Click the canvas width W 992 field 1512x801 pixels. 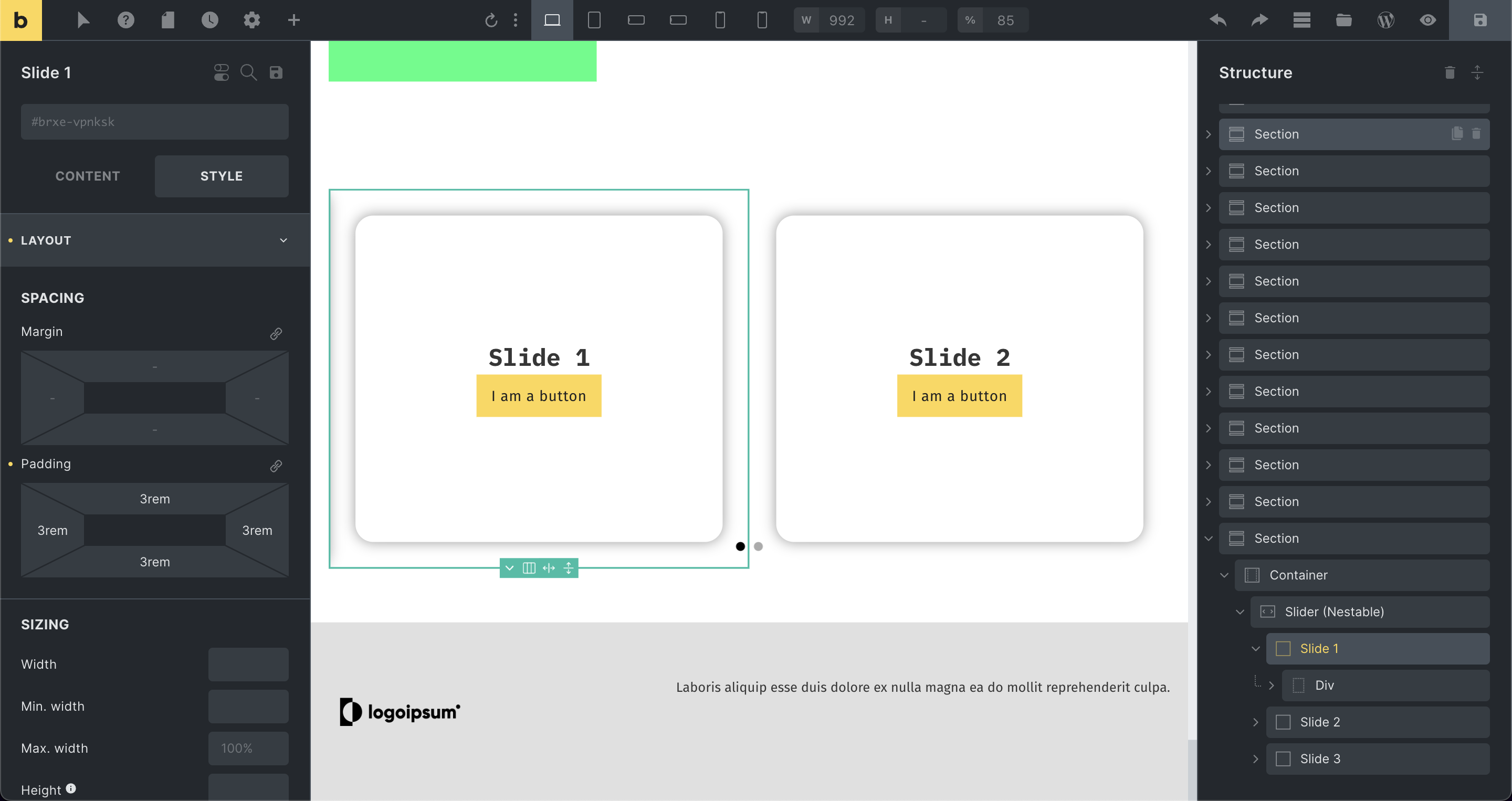[x=841, y=20]
